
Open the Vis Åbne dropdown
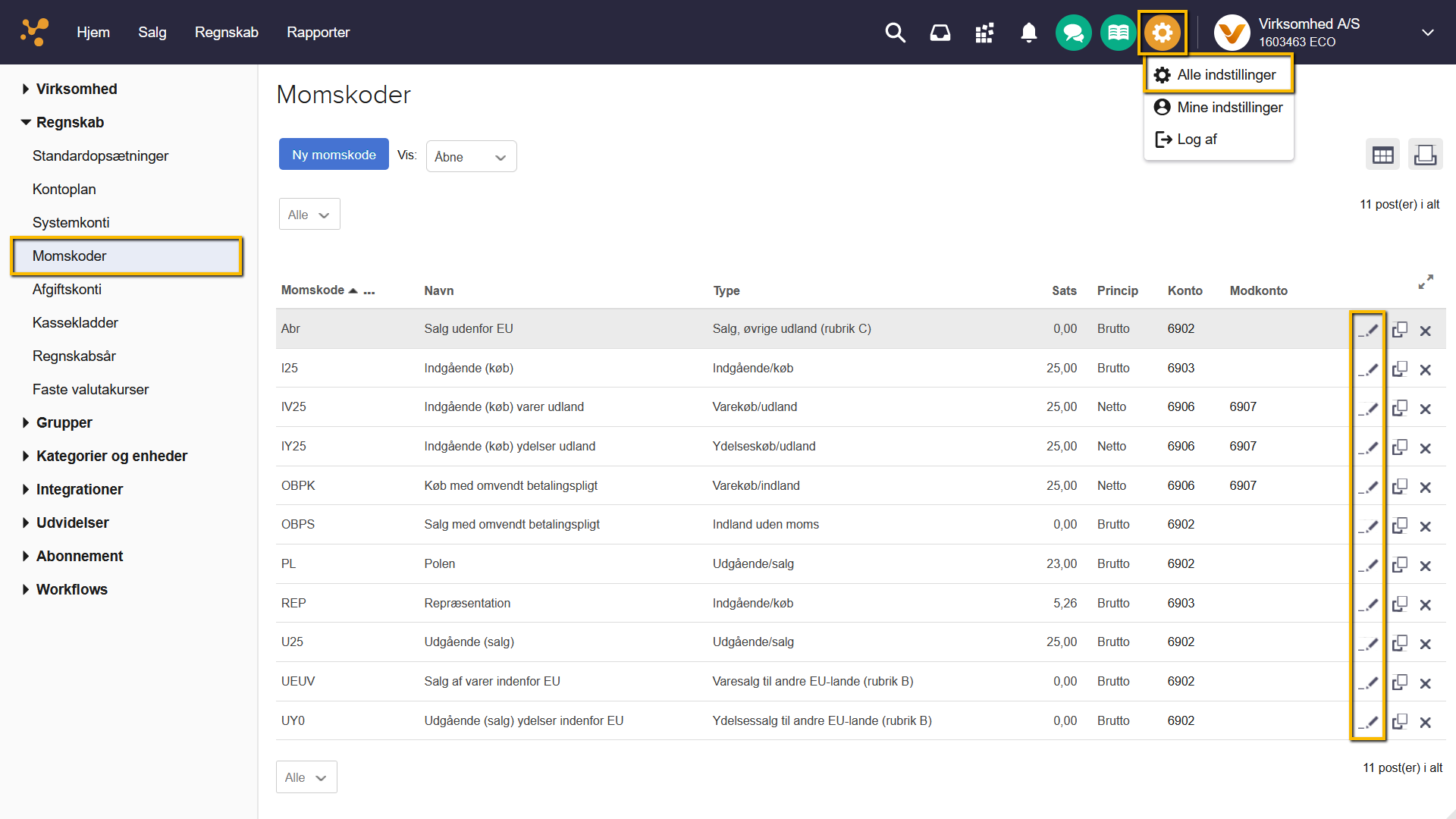tap(471, 157)
